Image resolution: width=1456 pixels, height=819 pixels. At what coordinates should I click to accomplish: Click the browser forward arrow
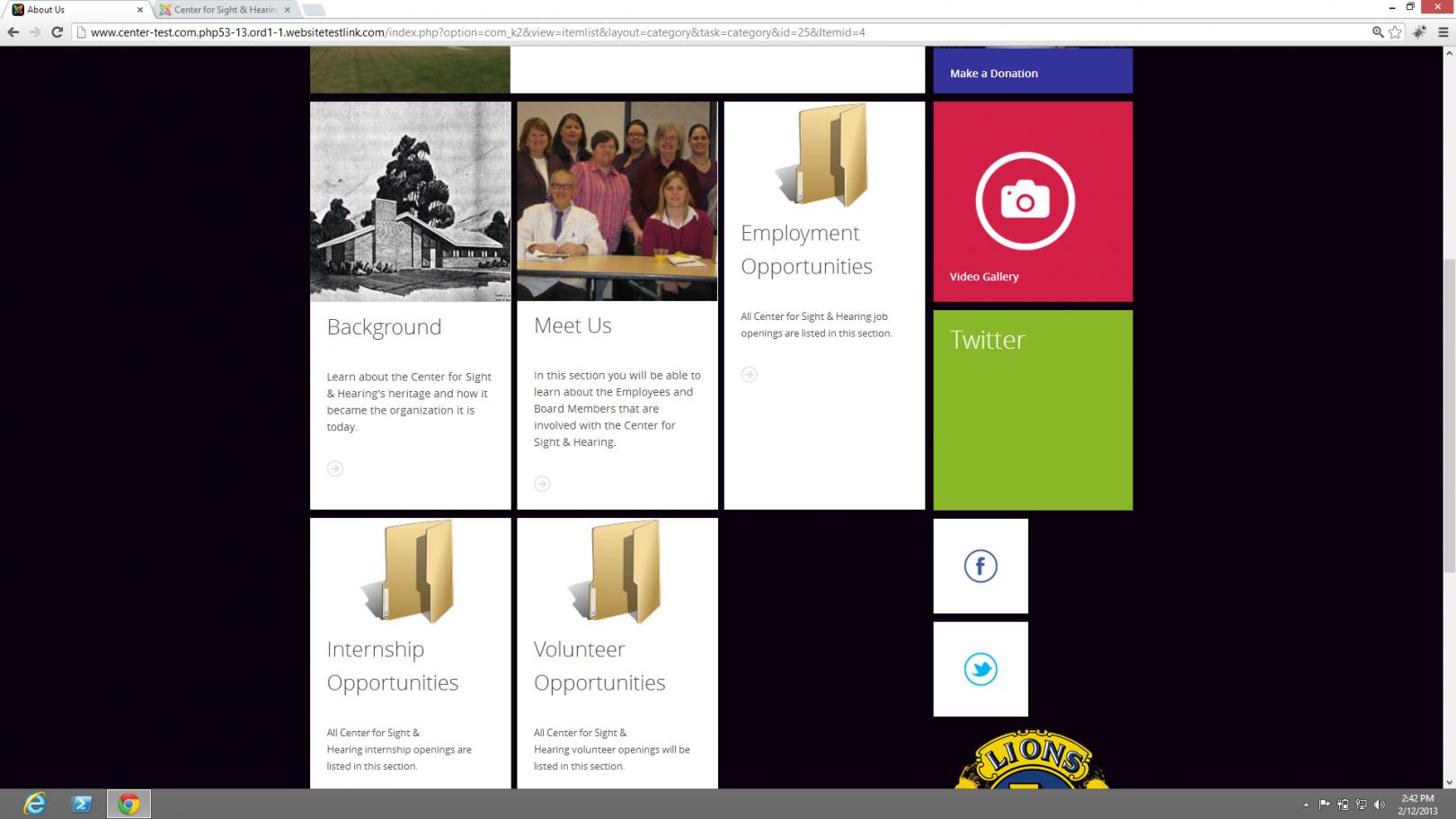[x=35, y=32]
